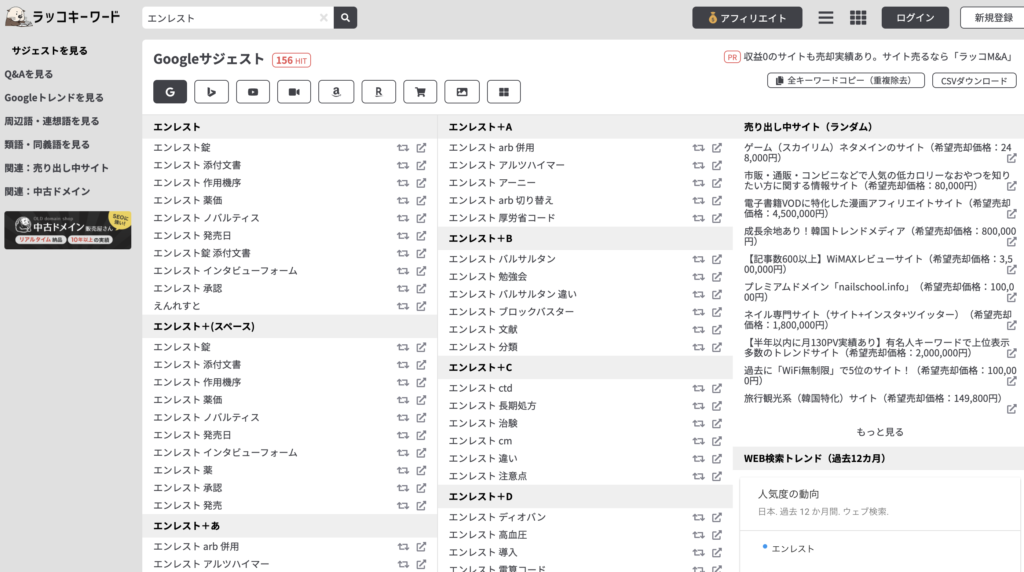Click the ログイン button
Screen dimensions: 1024x572
coord(915,18)
